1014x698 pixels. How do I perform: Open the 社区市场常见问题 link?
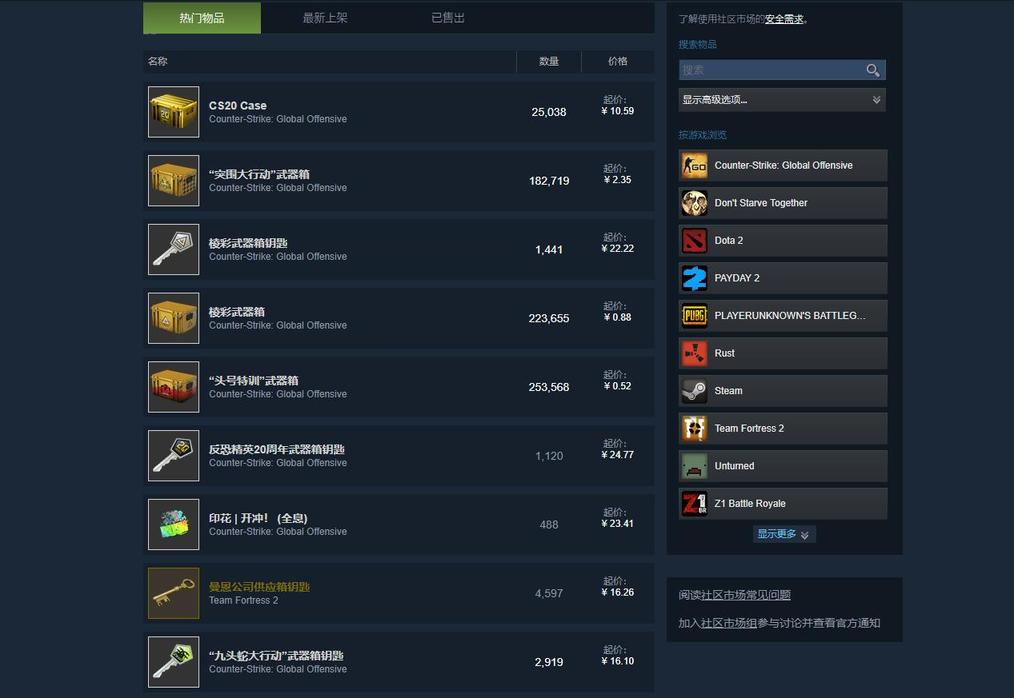click(x=746, y=595)
